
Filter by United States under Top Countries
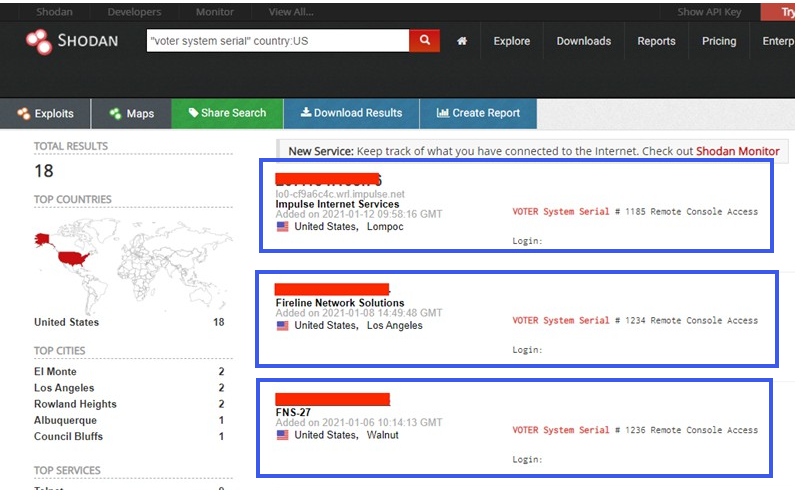click(67, 322)
